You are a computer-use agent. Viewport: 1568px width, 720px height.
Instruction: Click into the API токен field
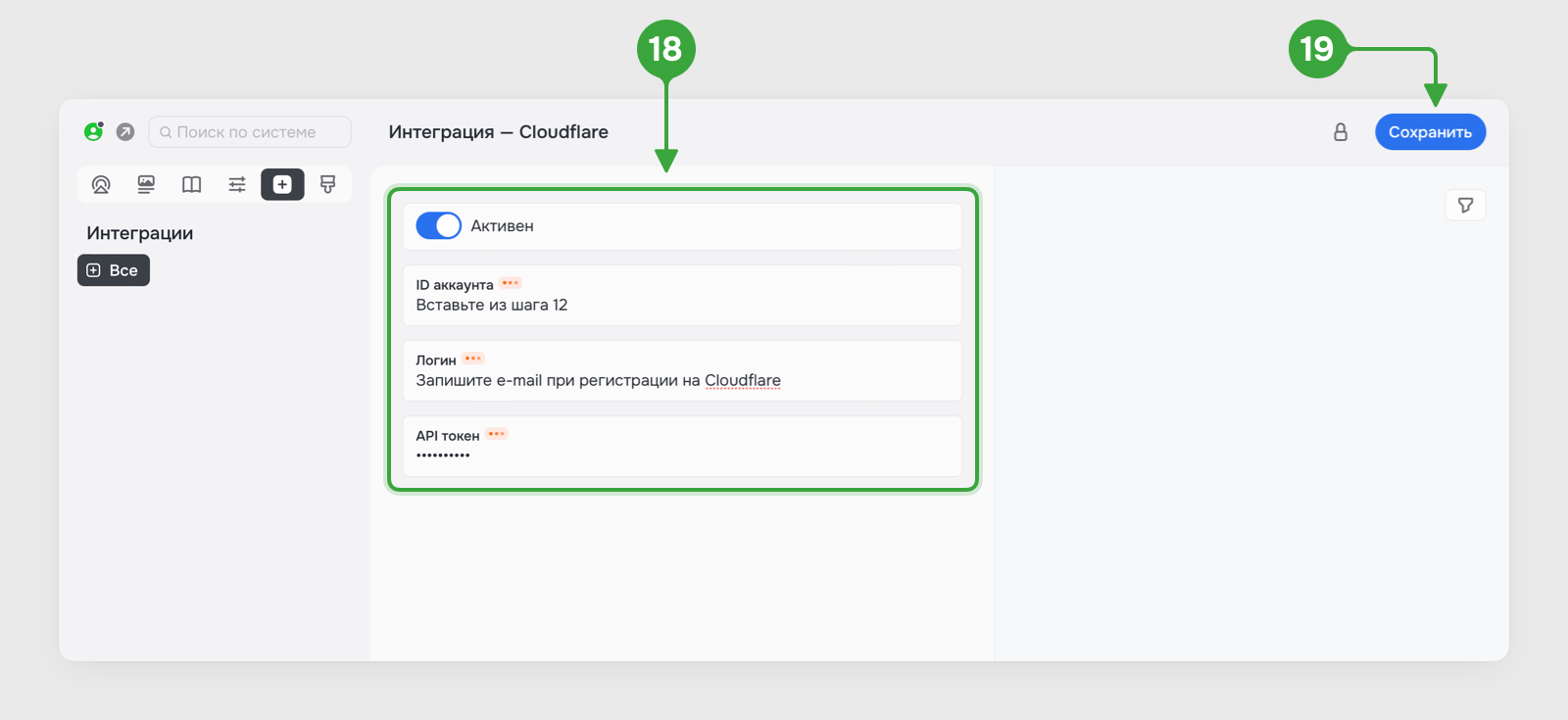click(x=682, y=446)
